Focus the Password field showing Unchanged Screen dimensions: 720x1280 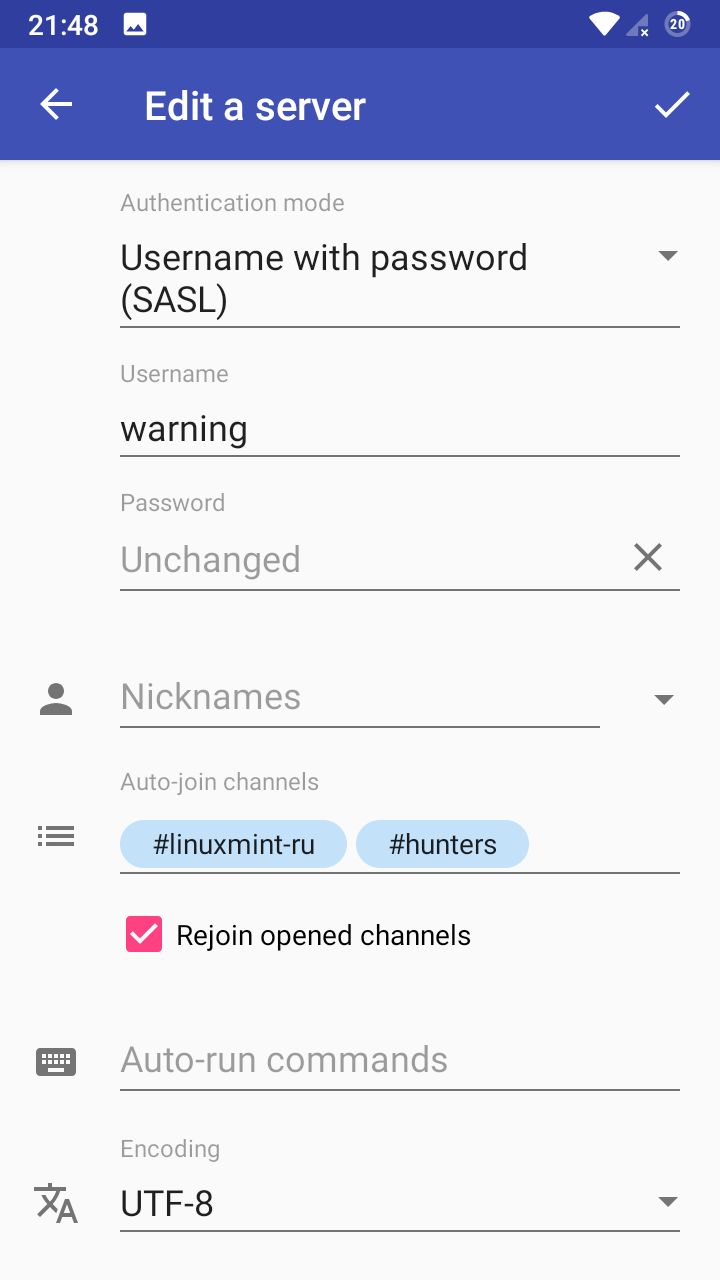pos(370,560)
